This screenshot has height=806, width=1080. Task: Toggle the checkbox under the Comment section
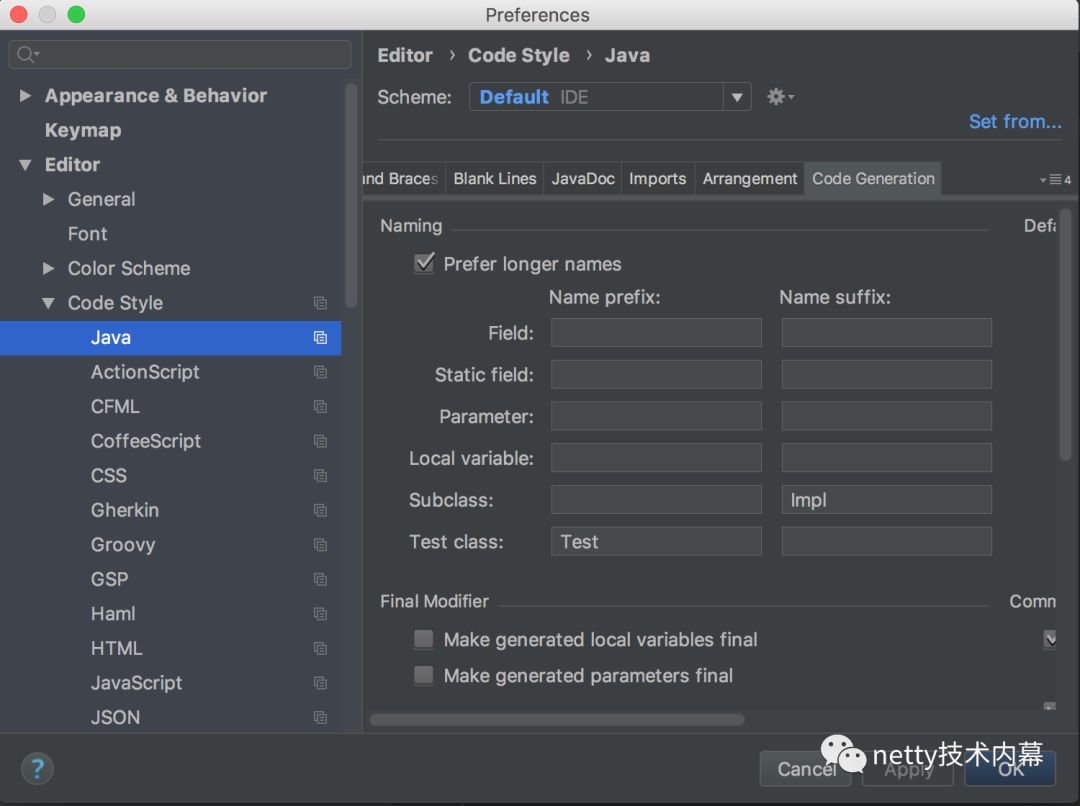pos(1050,639)
